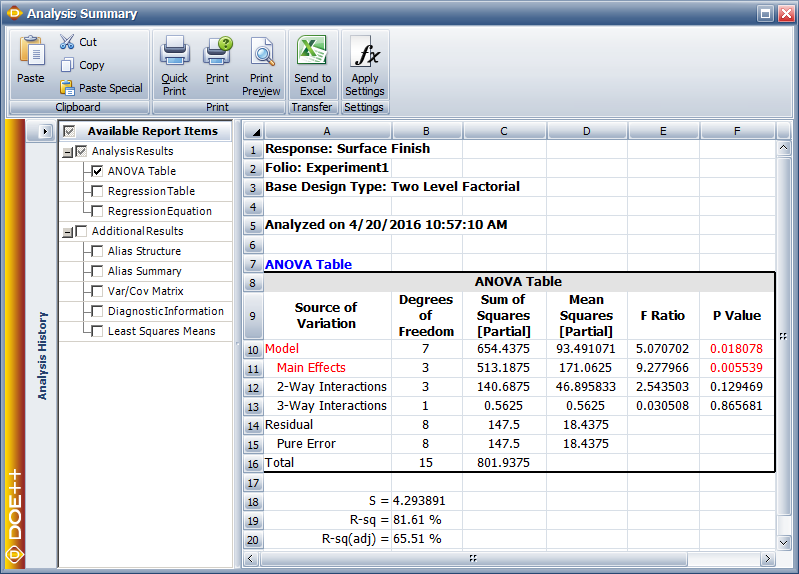The image size is (799, 574).
Task: Select the Model row label cell
Action: point(328,349)
